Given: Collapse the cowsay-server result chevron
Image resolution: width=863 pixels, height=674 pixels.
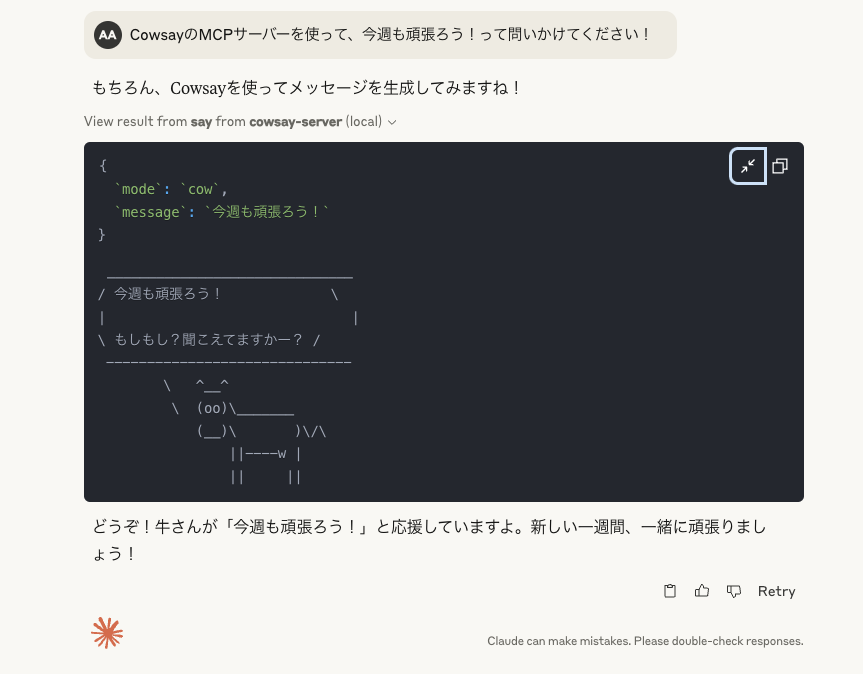Looking at the screenshot, I should (x=392, y=122).
